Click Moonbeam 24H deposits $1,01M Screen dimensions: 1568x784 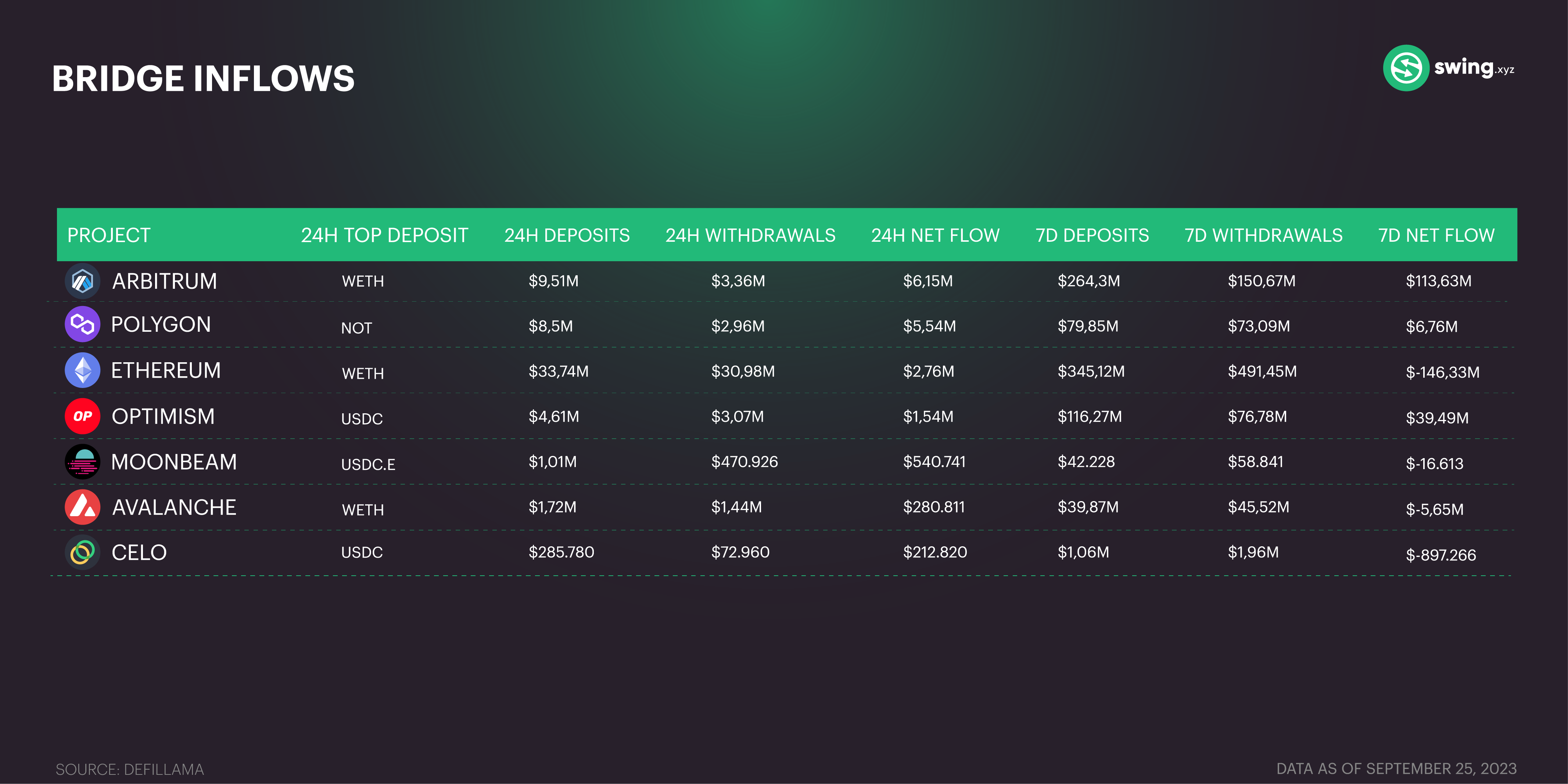point(553,462)
